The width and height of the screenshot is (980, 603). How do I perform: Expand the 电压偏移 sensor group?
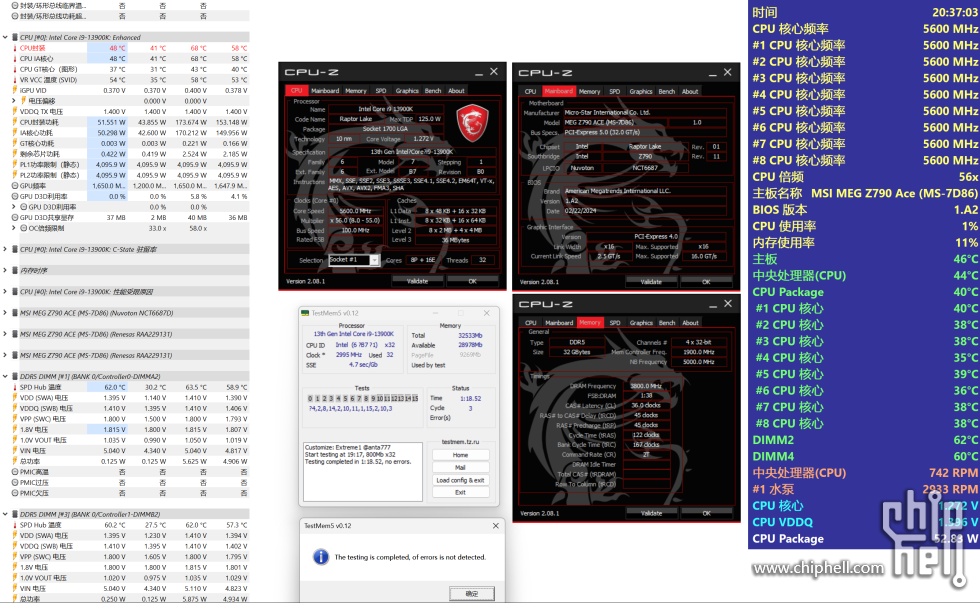pos(14,101)
